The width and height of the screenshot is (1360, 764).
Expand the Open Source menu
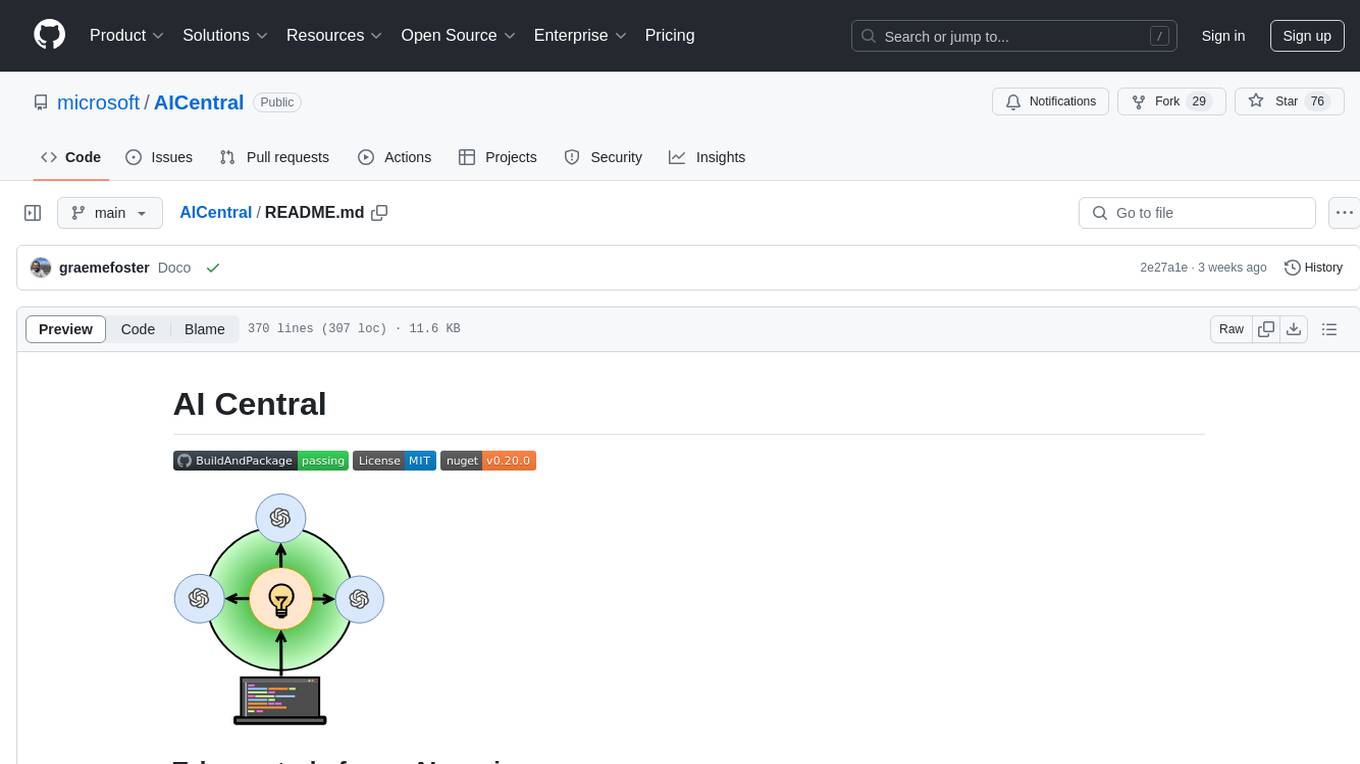click(x=458, y=35)
